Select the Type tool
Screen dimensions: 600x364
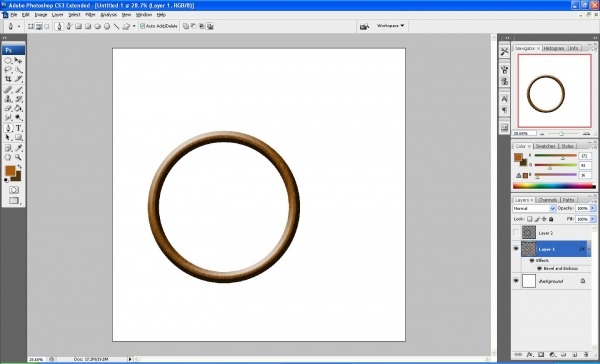tap(18, 128)
